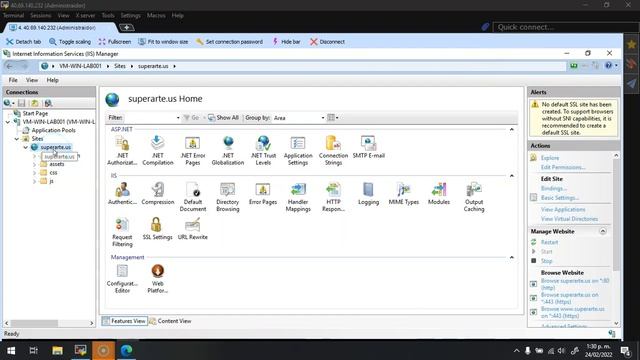Open .NET Trust Levels feature
Image resolution: width=640 pixels, height=360 pixels.
pos(263,151)
